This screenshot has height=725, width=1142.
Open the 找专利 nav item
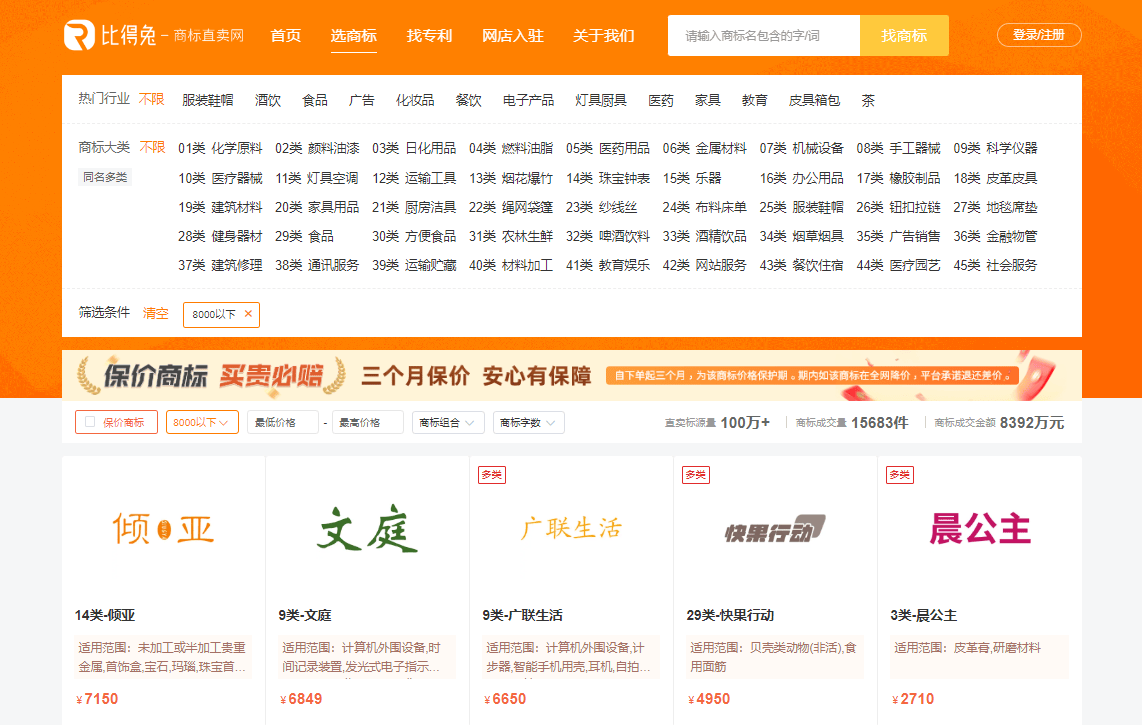click(x=429, y=36)
